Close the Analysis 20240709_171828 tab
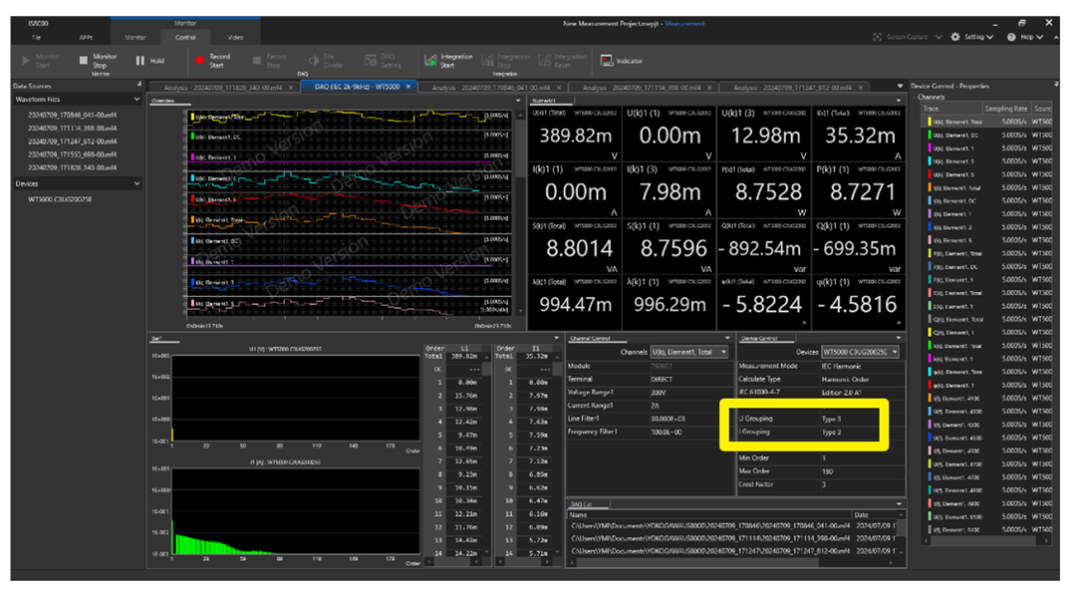The width and height of the screenshot is (1080, 592). (291, 88)
